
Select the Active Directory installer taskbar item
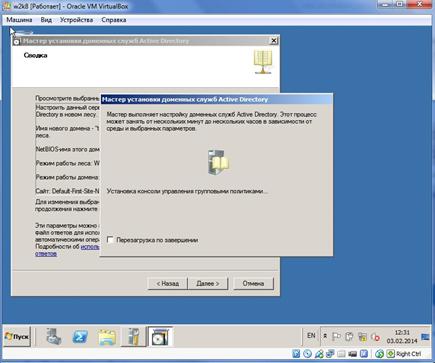160,337
